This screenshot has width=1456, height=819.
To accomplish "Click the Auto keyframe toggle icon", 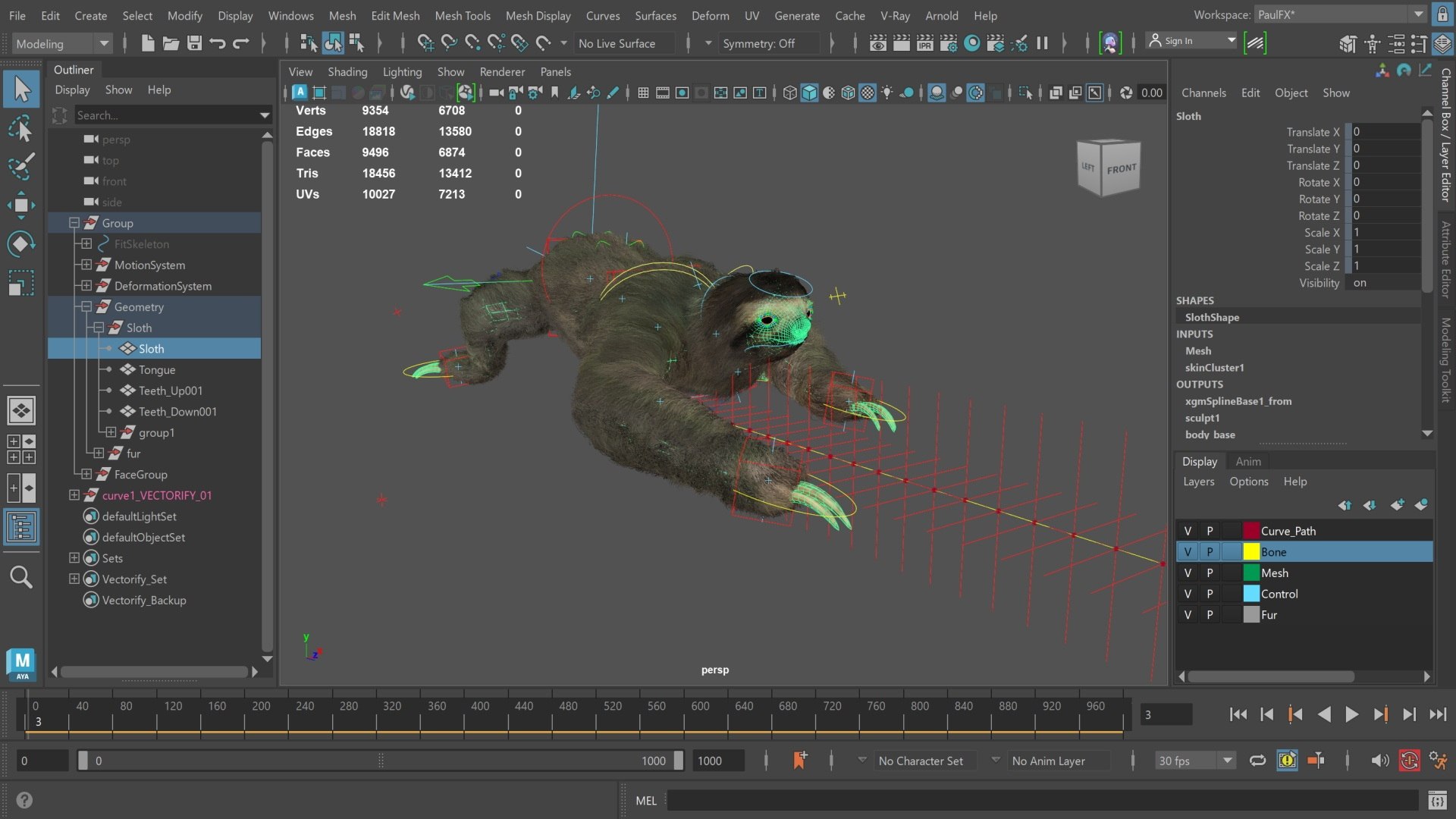I will [1409, 761].
